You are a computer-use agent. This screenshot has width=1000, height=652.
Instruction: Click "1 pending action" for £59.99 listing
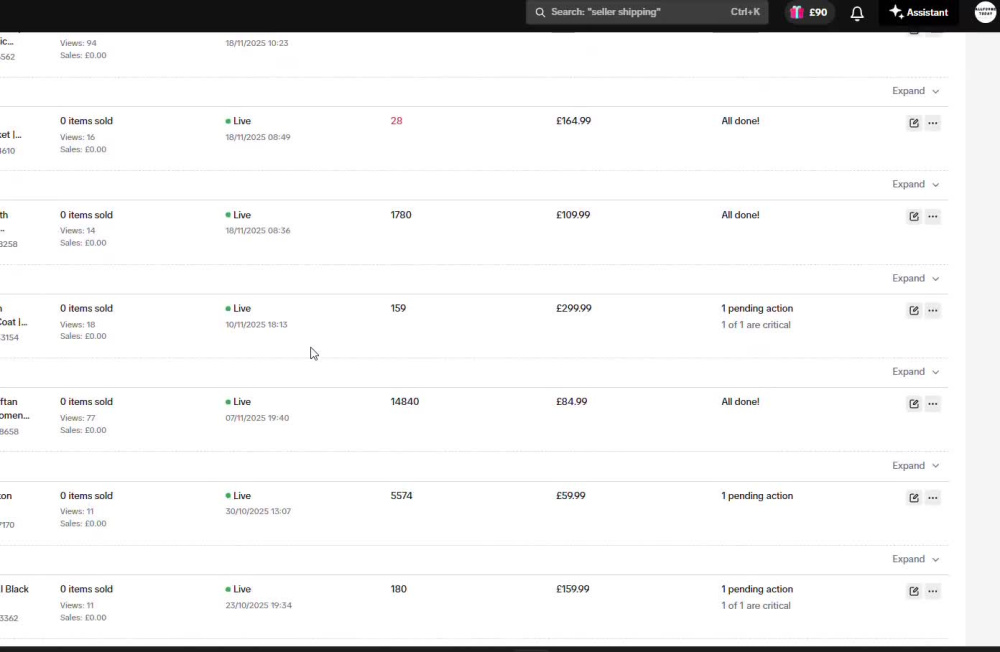[x=757, y=496]
